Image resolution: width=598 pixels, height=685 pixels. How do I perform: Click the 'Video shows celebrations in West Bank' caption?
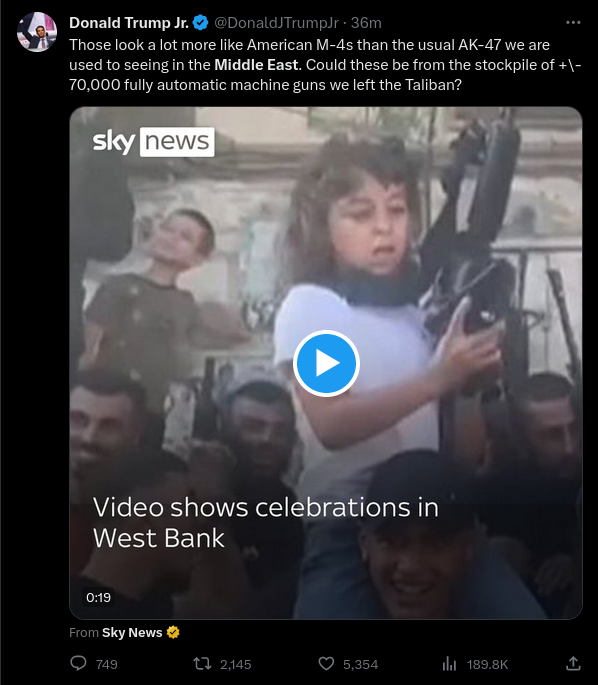pyautogui.click(x=266, y=522)
